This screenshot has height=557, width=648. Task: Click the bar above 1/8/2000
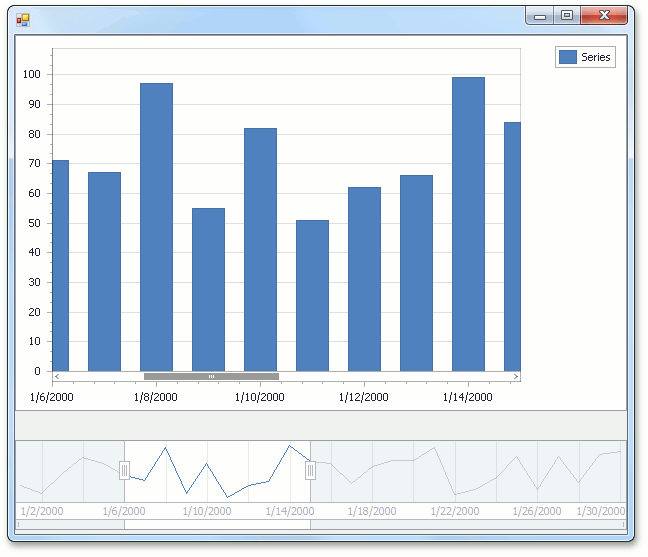pos(156,227)
